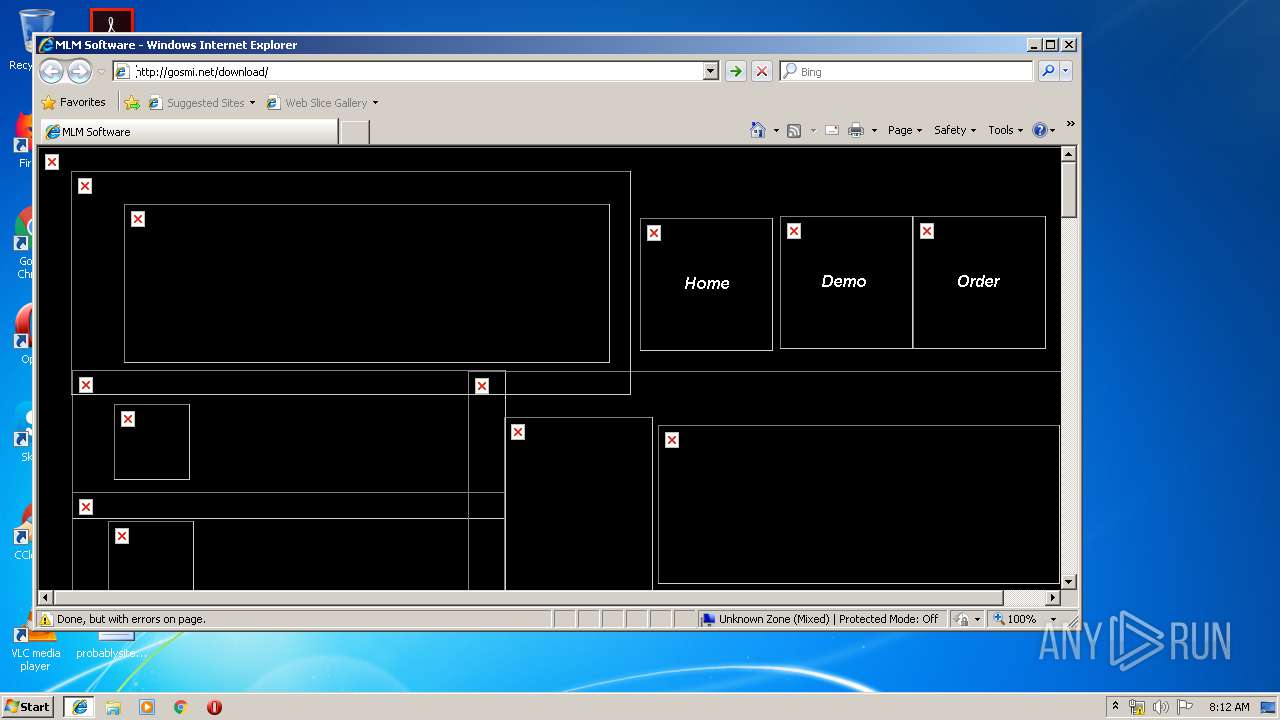Click the Print icon

(856, 130)
